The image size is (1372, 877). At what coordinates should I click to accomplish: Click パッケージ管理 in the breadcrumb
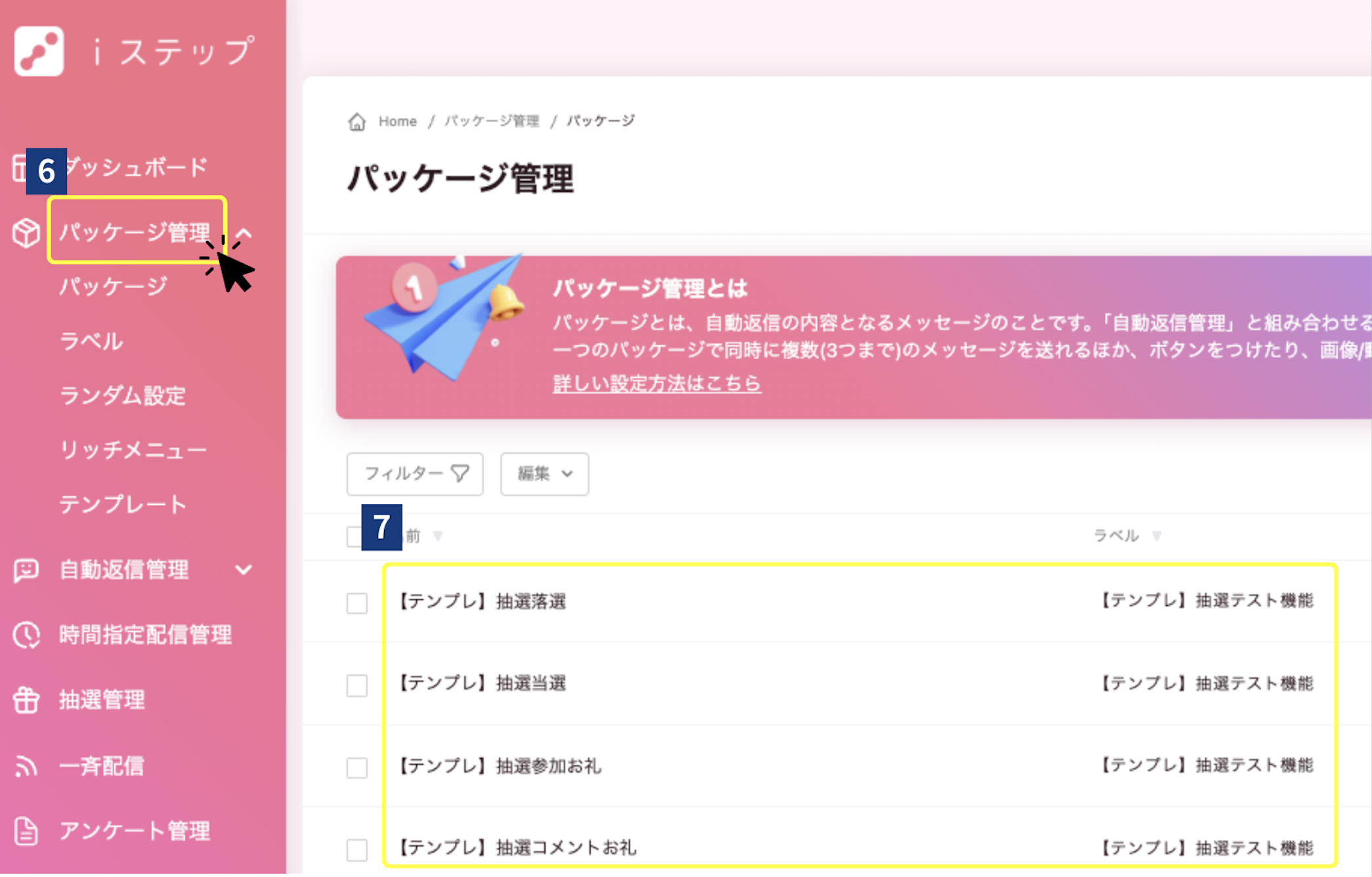[492, 121]
